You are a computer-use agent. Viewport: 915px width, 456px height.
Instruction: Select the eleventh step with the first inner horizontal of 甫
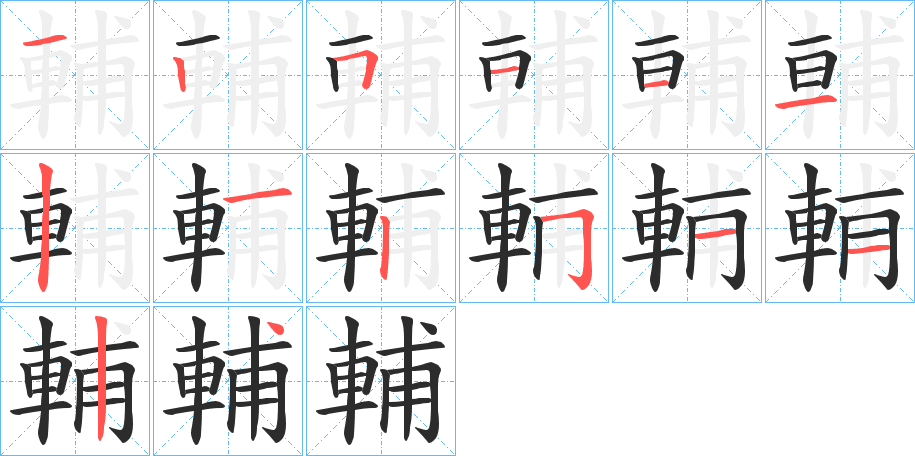(x=687, y=228)
